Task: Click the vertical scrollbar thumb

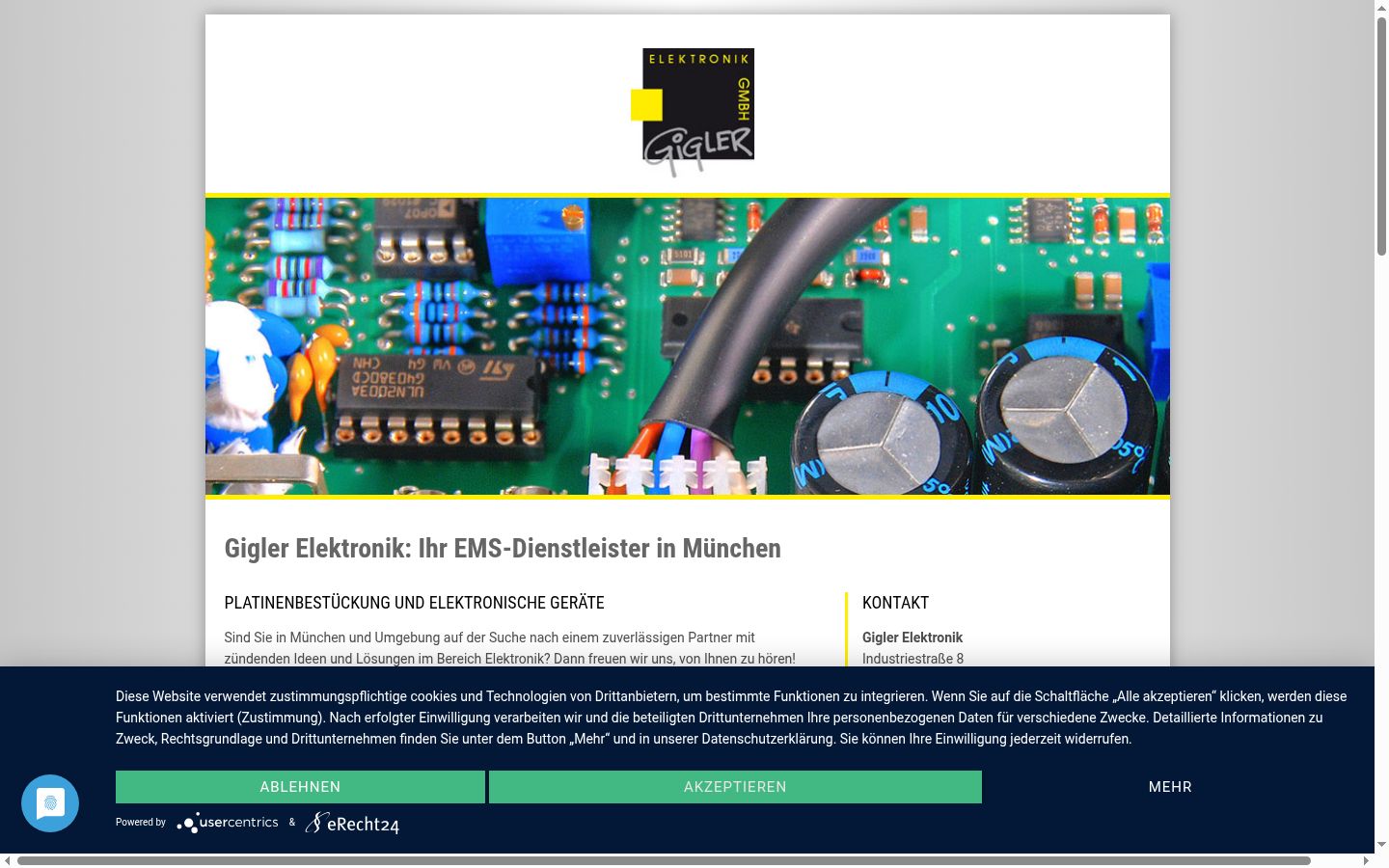Action: (1381, 137)
